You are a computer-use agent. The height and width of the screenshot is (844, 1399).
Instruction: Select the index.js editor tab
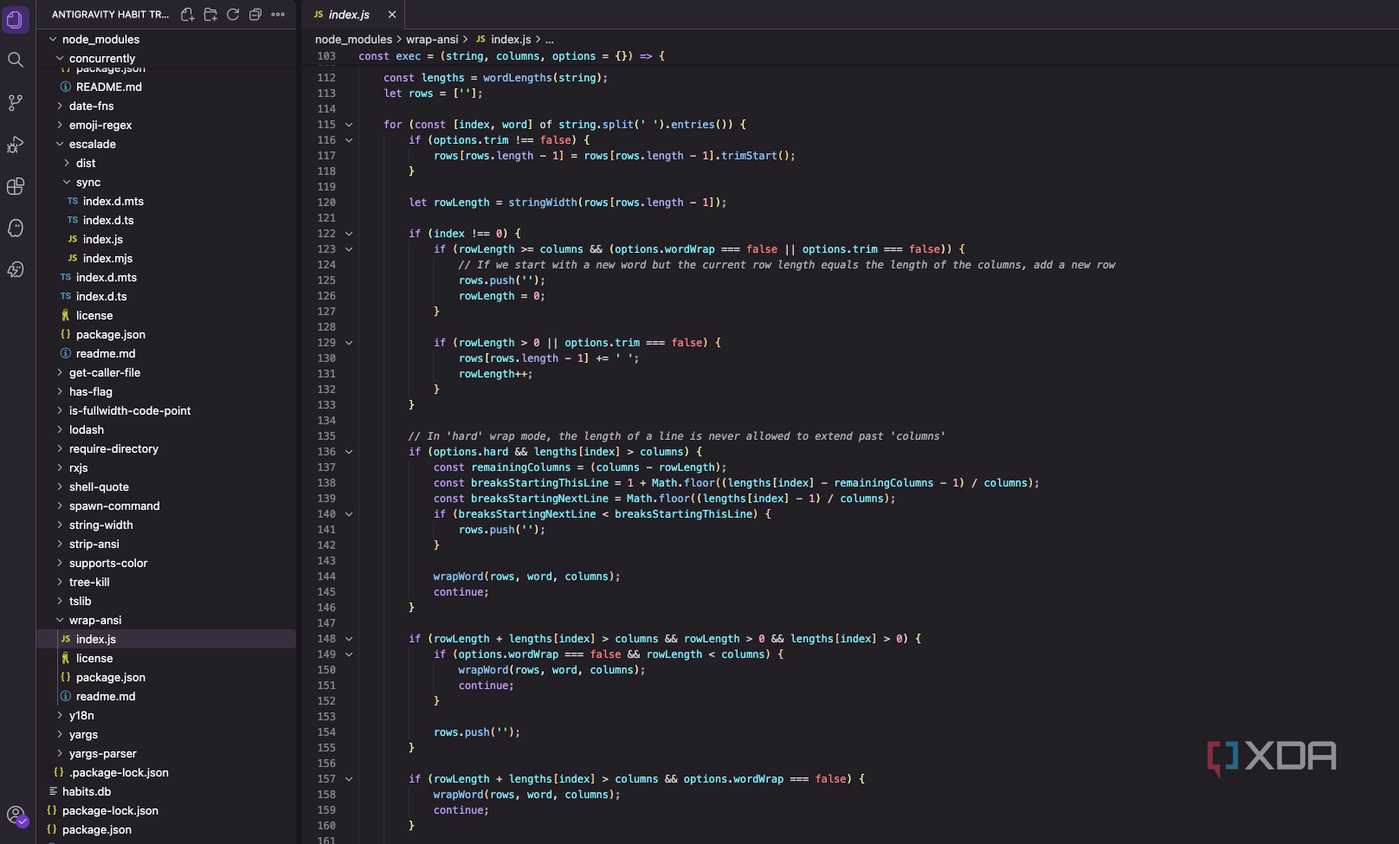[351, 15]
